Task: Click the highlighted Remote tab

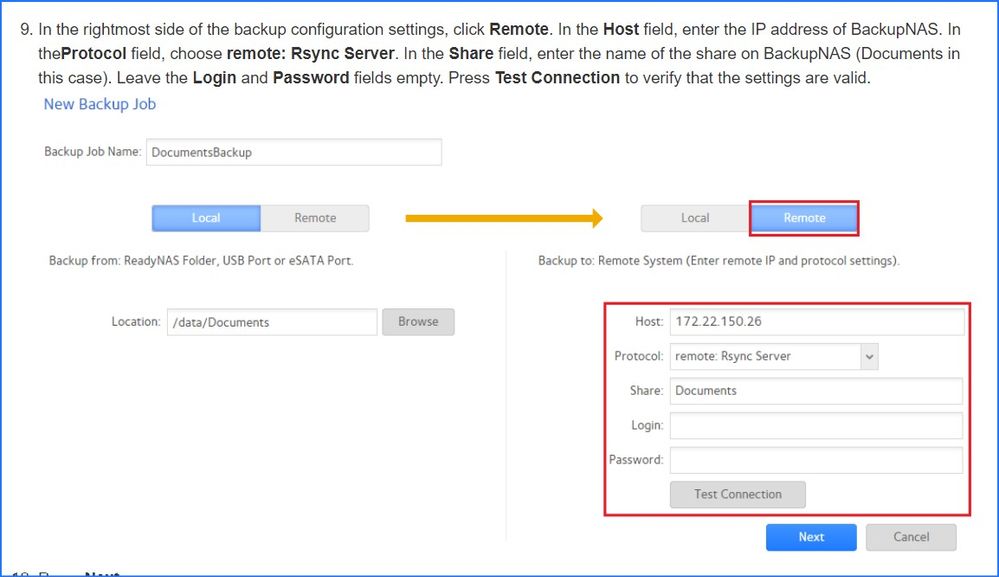Action: click(x=803, y=217)
